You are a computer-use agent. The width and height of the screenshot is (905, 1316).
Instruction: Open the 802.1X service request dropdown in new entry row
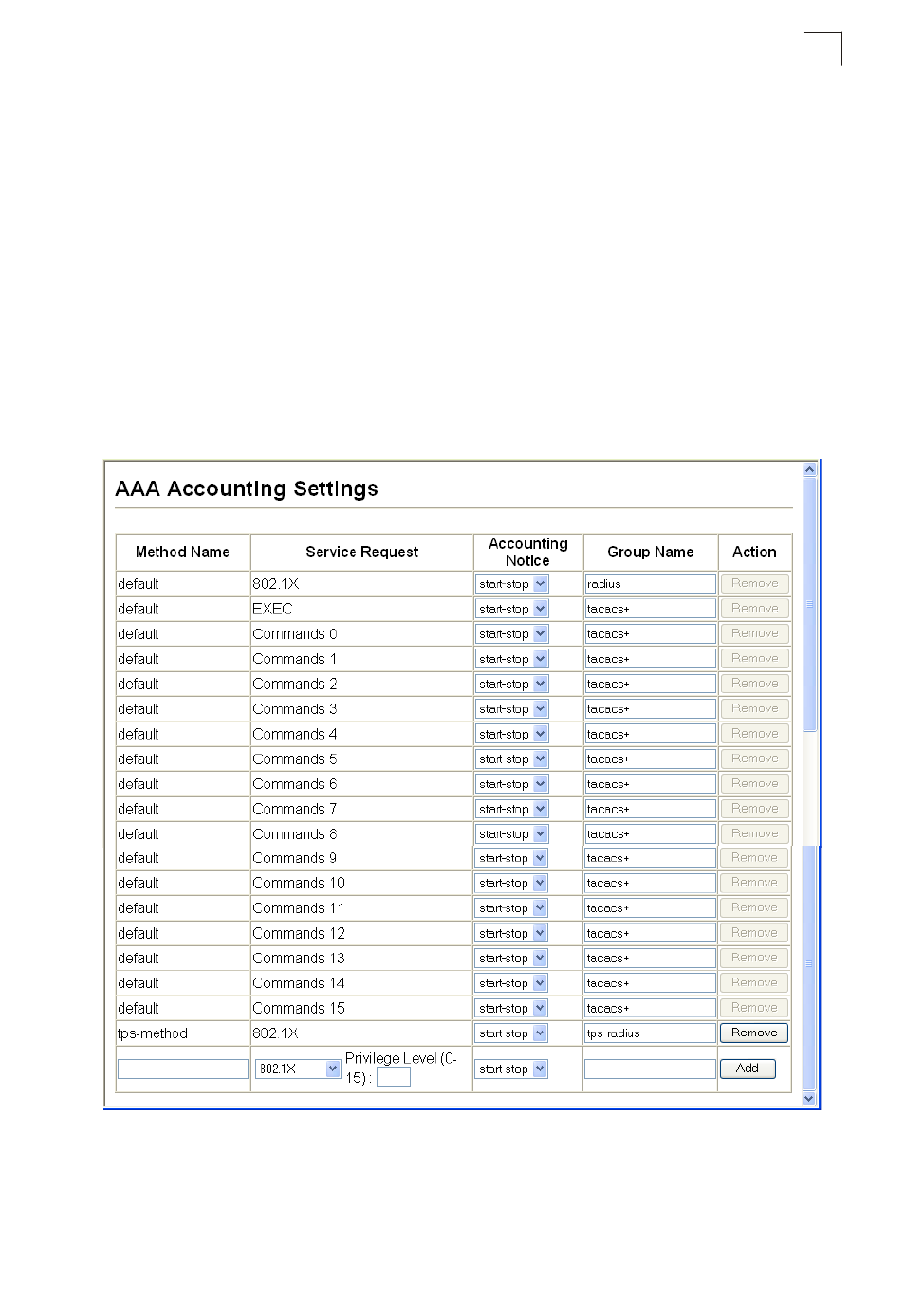click(x=298, y=1069)
